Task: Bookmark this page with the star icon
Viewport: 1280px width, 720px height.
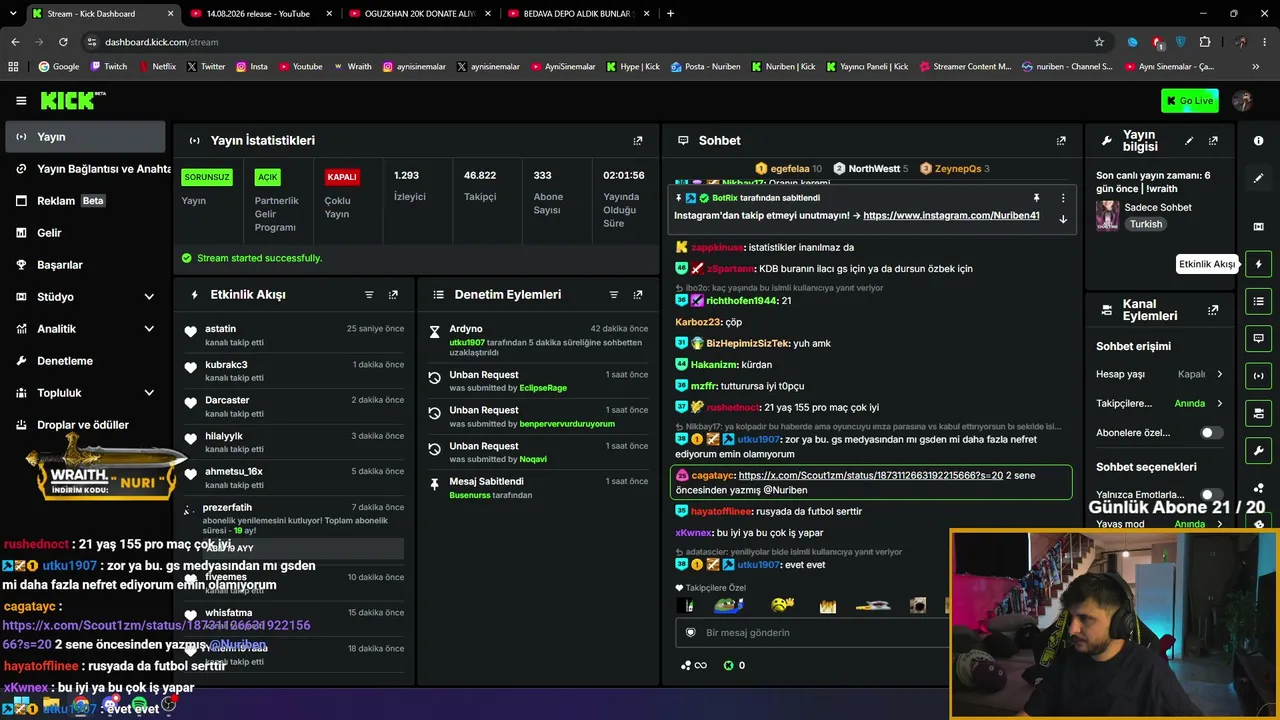Action: pyautogui.click(x=1099, y=42)
